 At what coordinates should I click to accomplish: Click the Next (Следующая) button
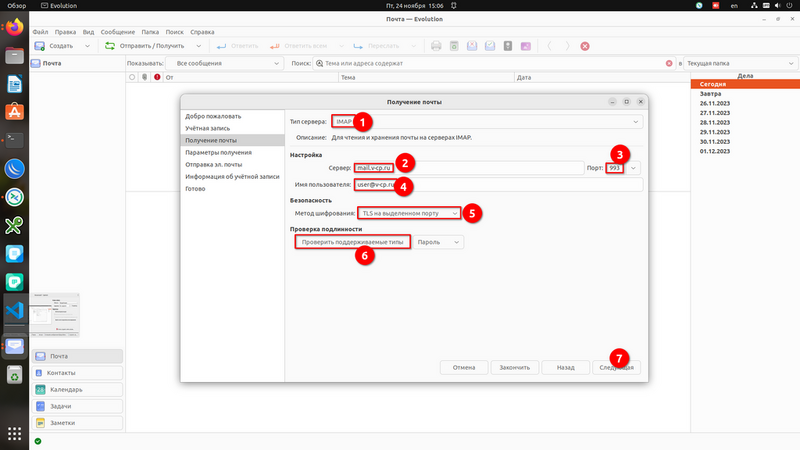(x=616, y=367)
